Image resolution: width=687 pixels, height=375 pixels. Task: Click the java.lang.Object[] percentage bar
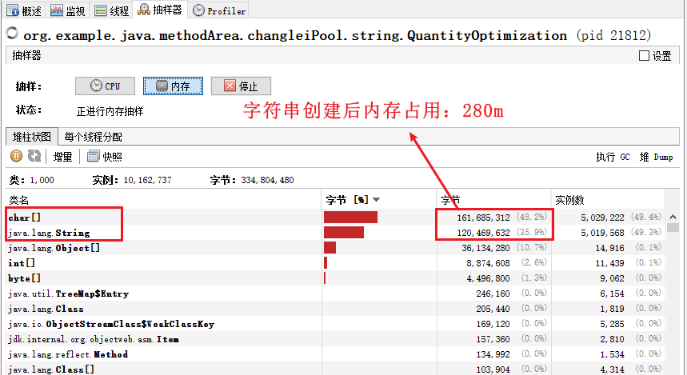[330, 248]
